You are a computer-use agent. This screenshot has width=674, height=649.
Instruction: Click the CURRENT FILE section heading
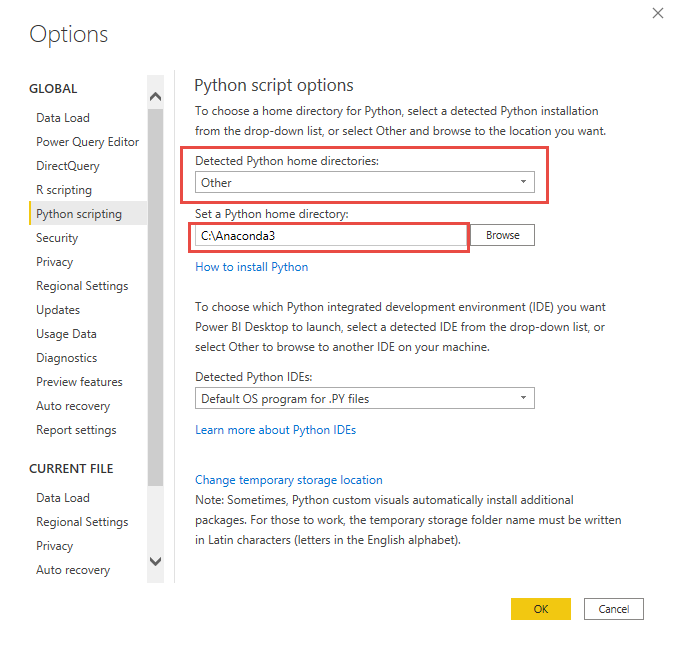click(71, 468)
